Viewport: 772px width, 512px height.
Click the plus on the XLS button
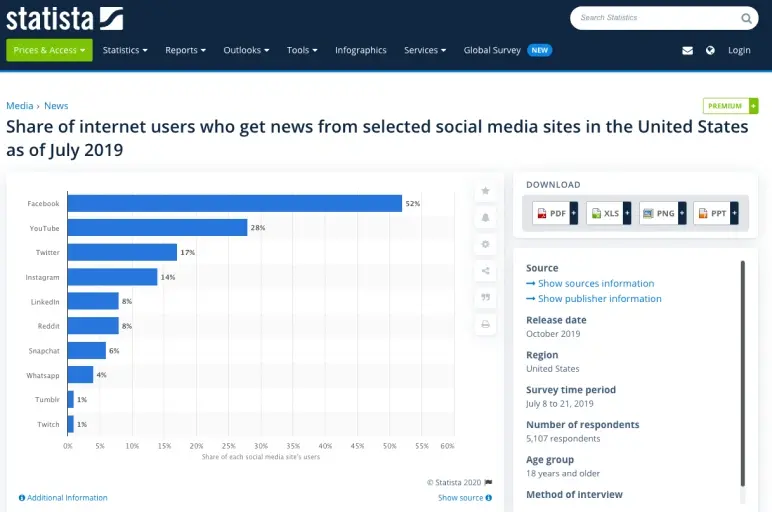[x=627, y=213]
